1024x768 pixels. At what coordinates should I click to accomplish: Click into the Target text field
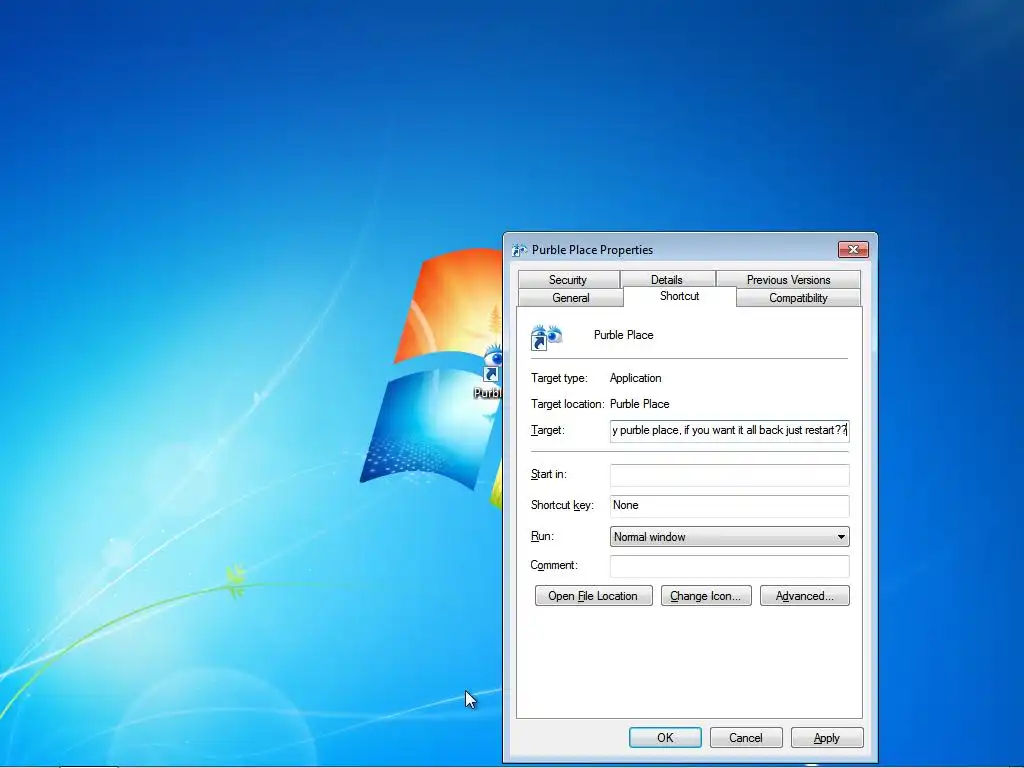(x=729, y=430)
